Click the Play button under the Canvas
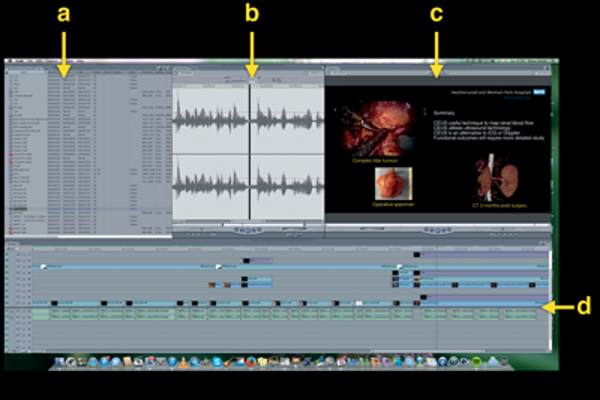The height and width of the screenshot is (400, 600). (436, 229)
